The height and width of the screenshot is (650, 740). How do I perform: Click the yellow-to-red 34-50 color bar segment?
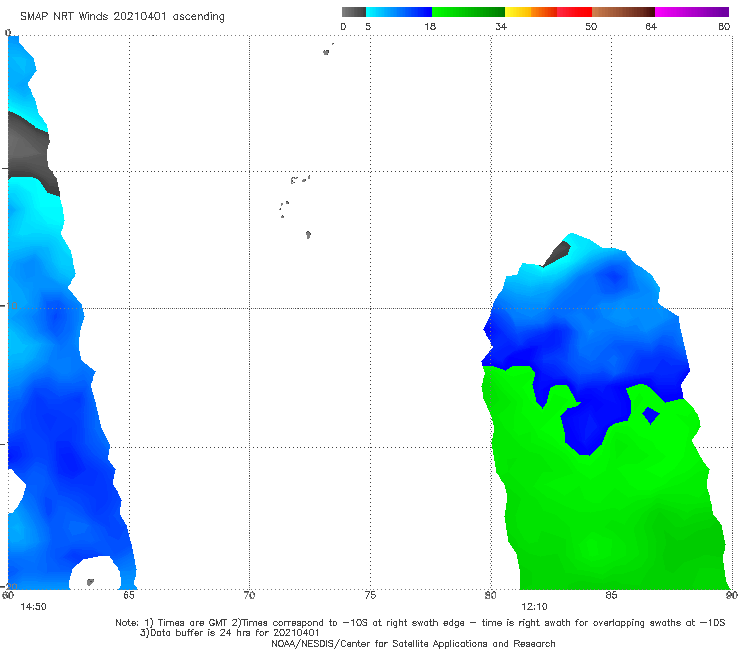coord(548,12)
